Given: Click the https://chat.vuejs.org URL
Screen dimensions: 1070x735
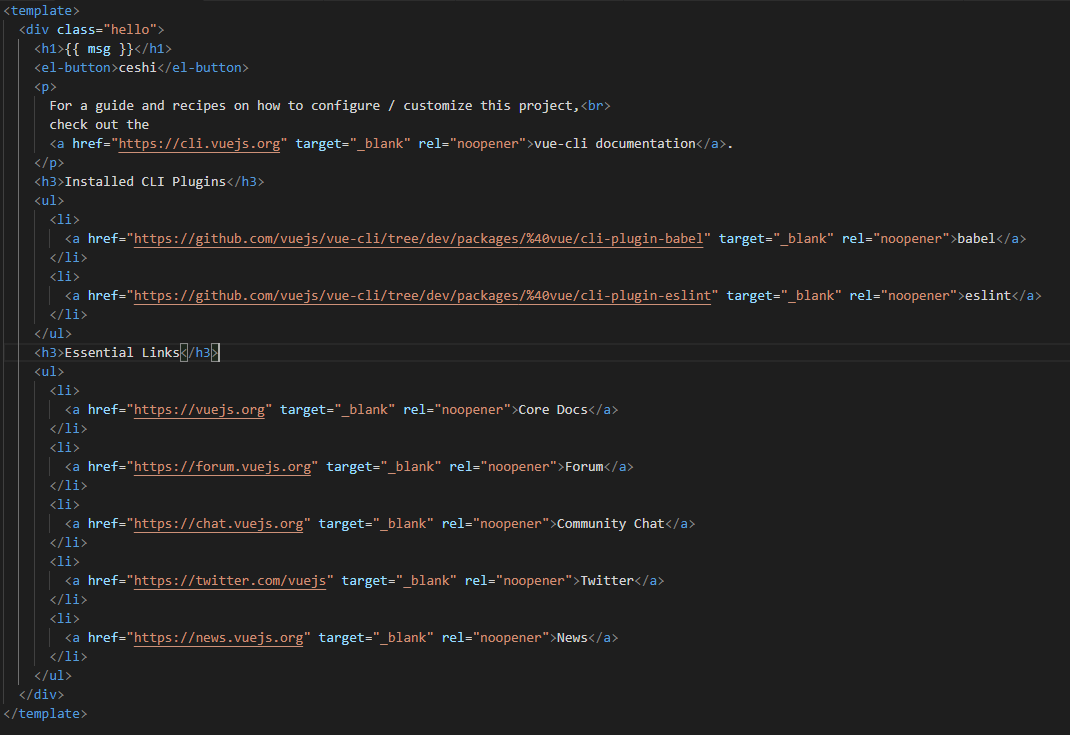Looking at the screenshot, I should pos(218,524).
